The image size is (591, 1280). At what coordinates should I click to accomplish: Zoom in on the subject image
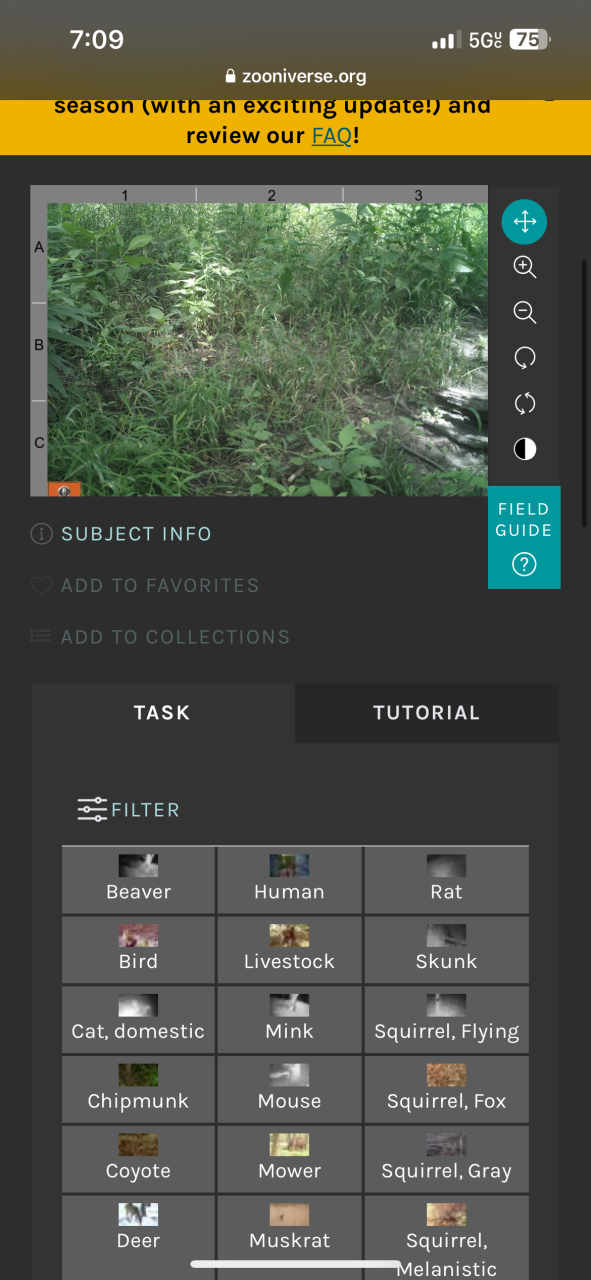tap(524, 267)
